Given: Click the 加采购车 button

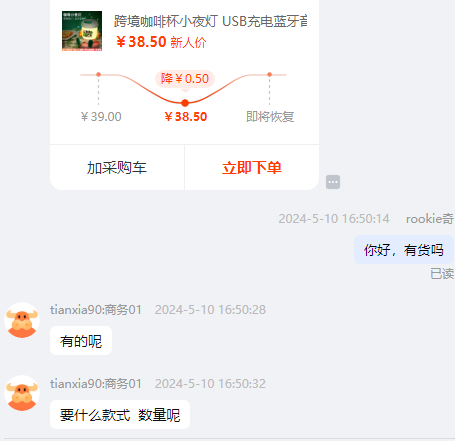Looking at the screenshot, I should click(117, 168).
